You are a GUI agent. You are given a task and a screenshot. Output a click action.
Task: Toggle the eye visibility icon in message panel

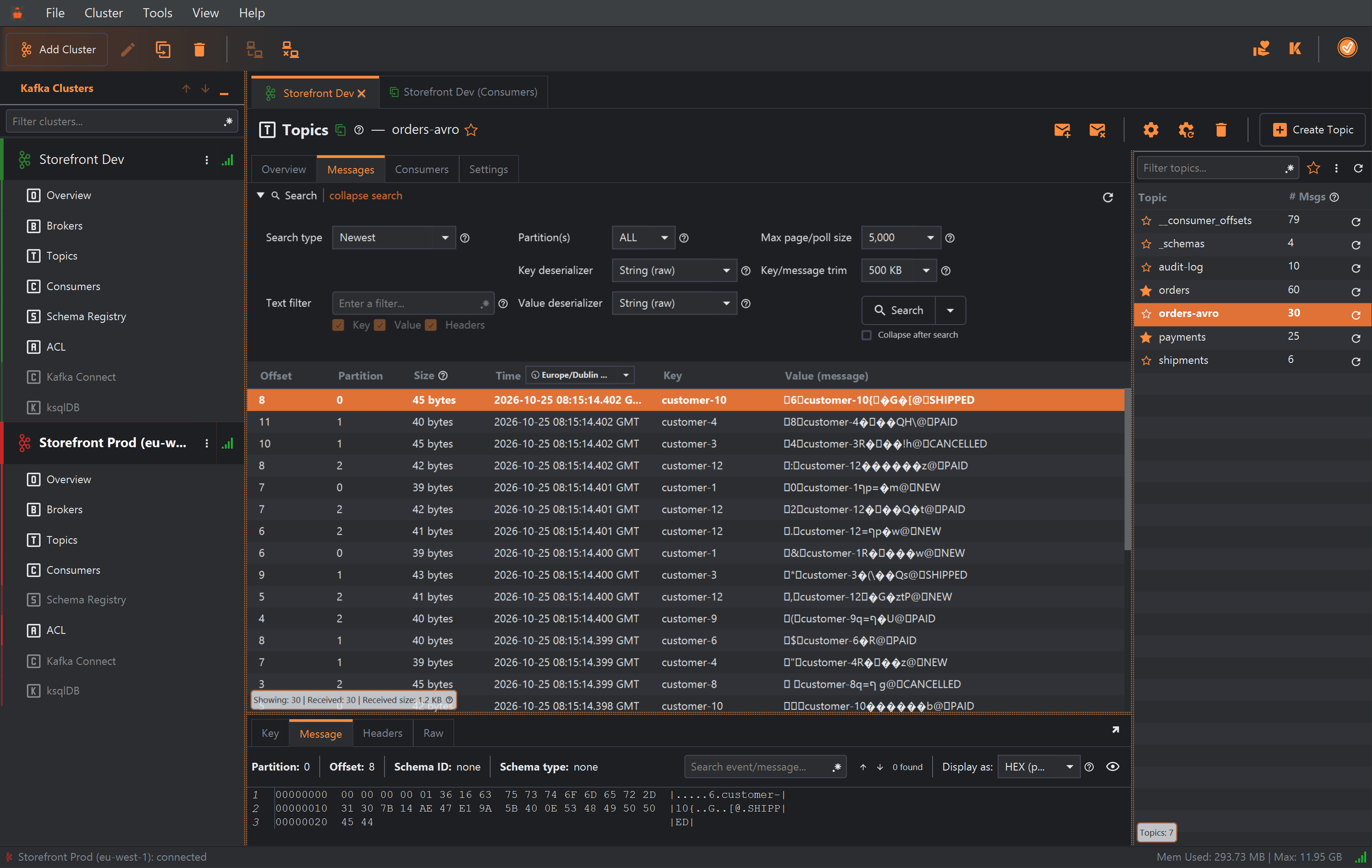pos(1112,766)
